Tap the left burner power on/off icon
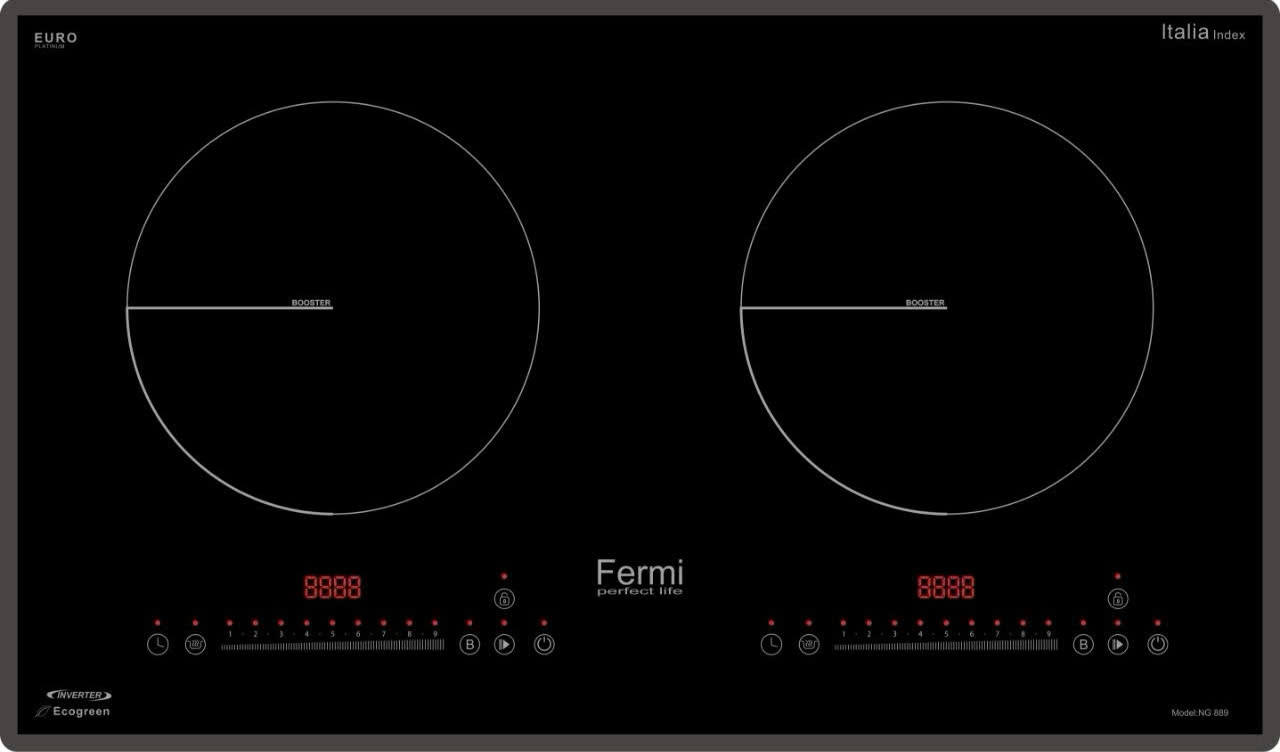The width and height of the screenshot is (1280, 752). (544, 645)
